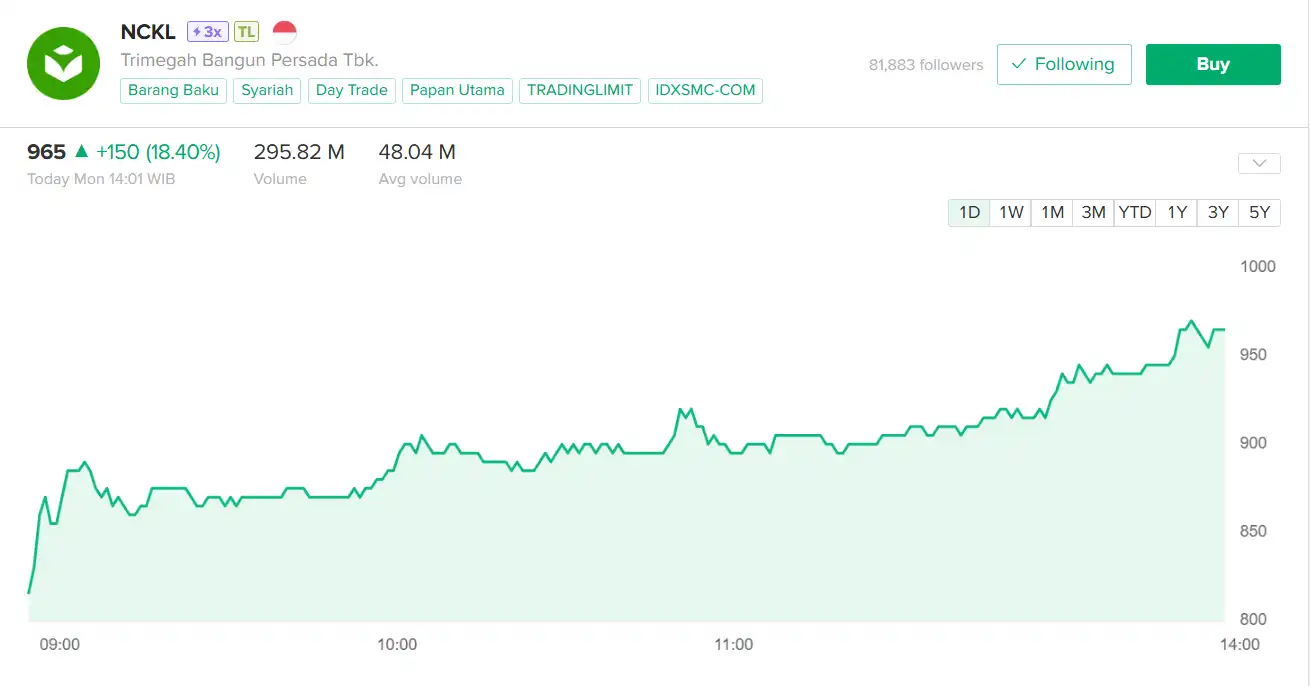Click the +150 (18.40%) change value

click(158, 152)
